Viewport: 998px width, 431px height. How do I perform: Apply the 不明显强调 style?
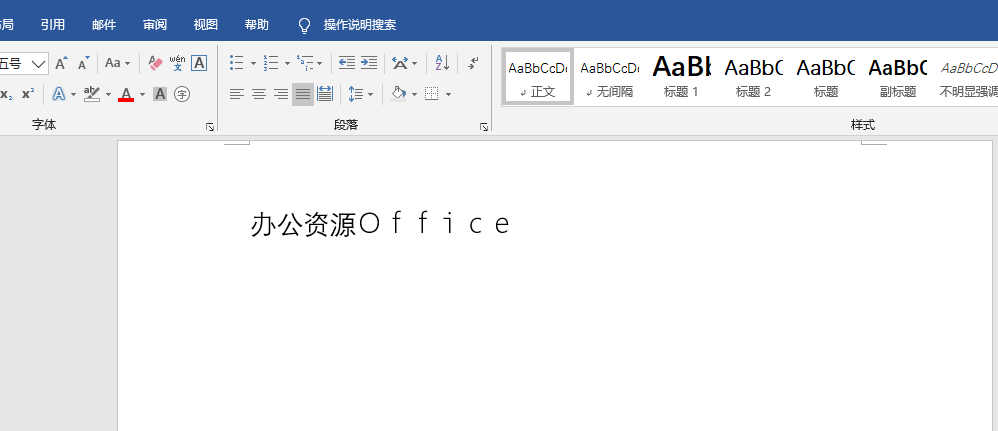pos(967,76)
